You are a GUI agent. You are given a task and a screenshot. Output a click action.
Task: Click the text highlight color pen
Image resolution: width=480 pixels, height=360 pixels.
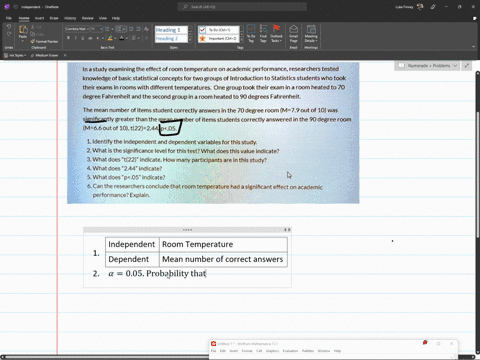[x=110, y=38]
